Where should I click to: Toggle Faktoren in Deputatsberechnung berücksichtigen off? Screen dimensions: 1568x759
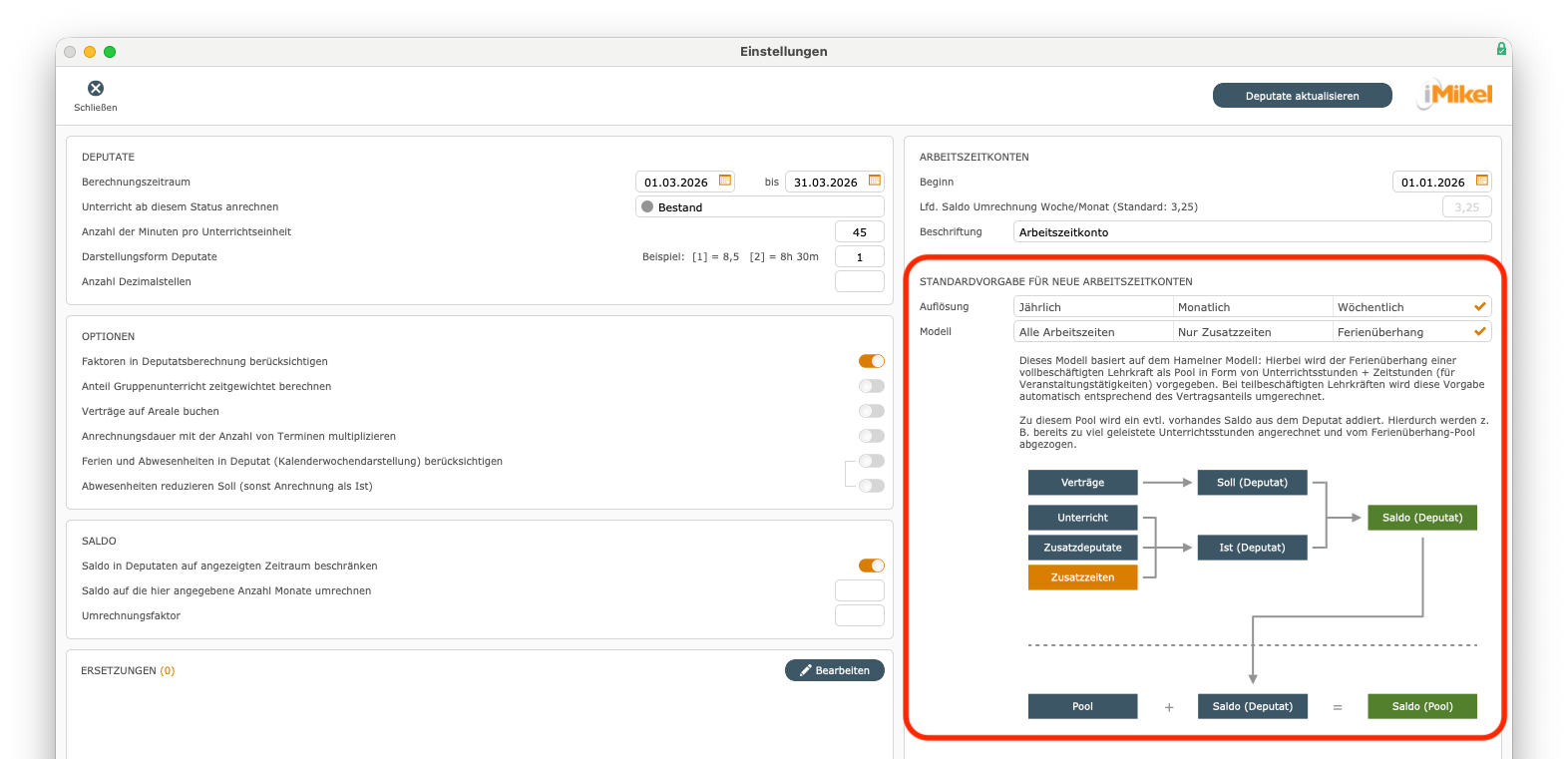click(871, 361)
